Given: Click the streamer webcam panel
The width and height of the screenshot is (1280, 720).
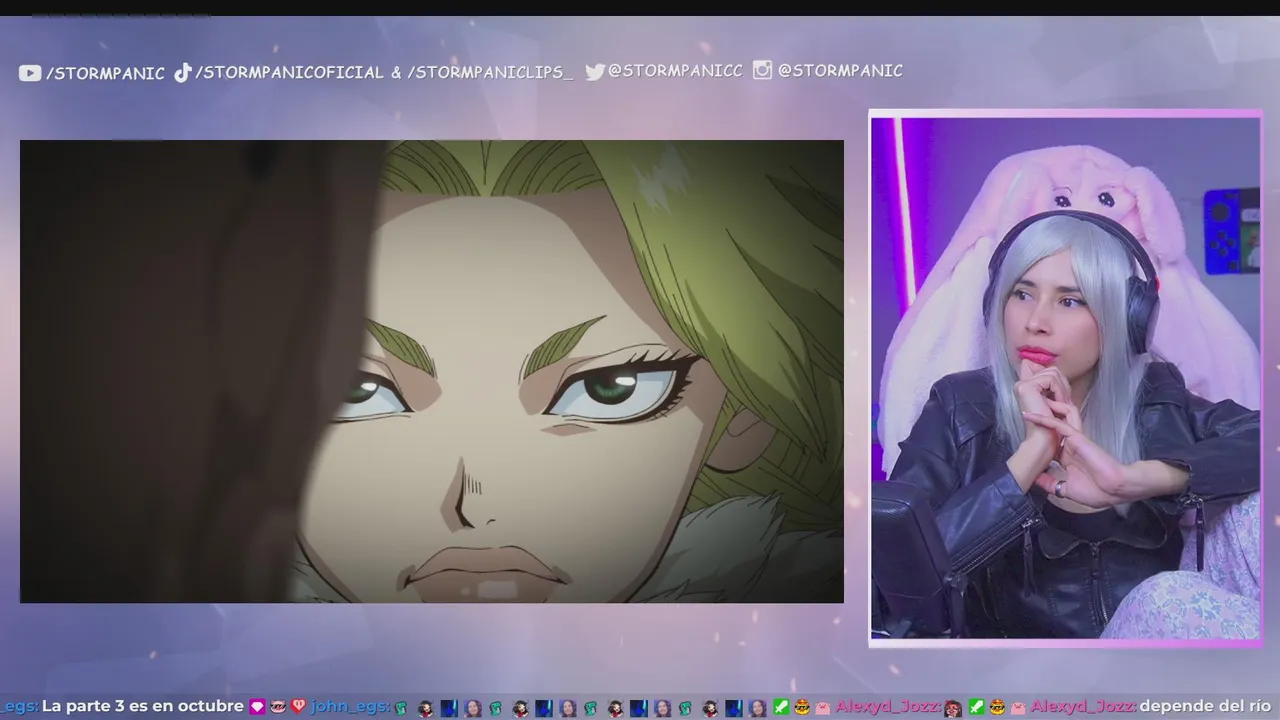Looking at the screenshot, I should [x=1066, y=378].
